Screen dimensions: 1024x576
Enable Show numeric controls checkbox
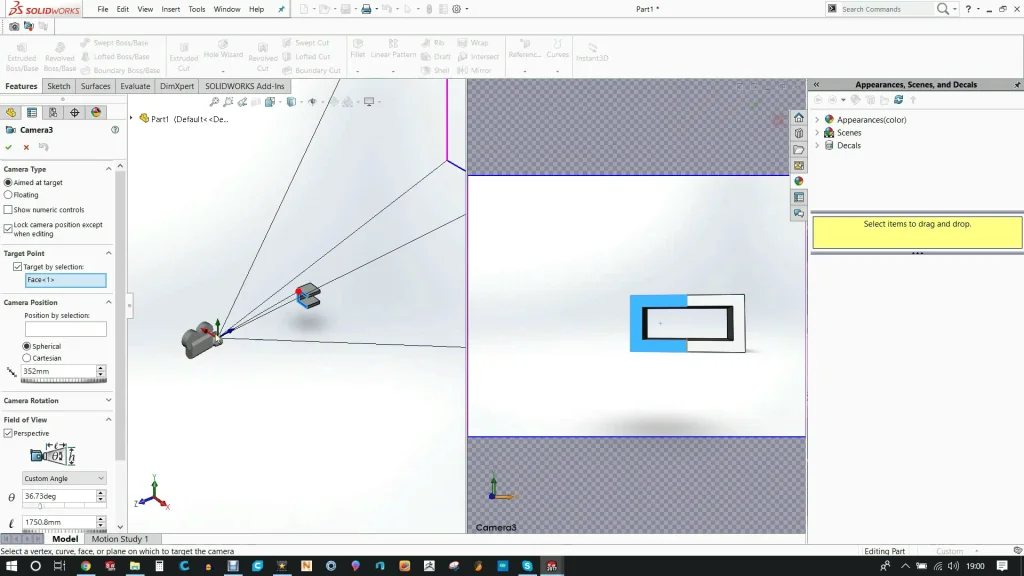pos(8,210)
